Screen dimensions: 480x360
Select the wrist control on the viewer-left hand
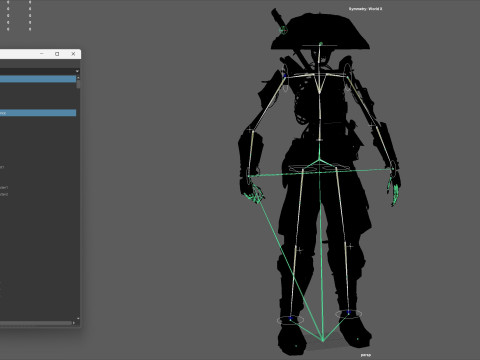point(249,176)
